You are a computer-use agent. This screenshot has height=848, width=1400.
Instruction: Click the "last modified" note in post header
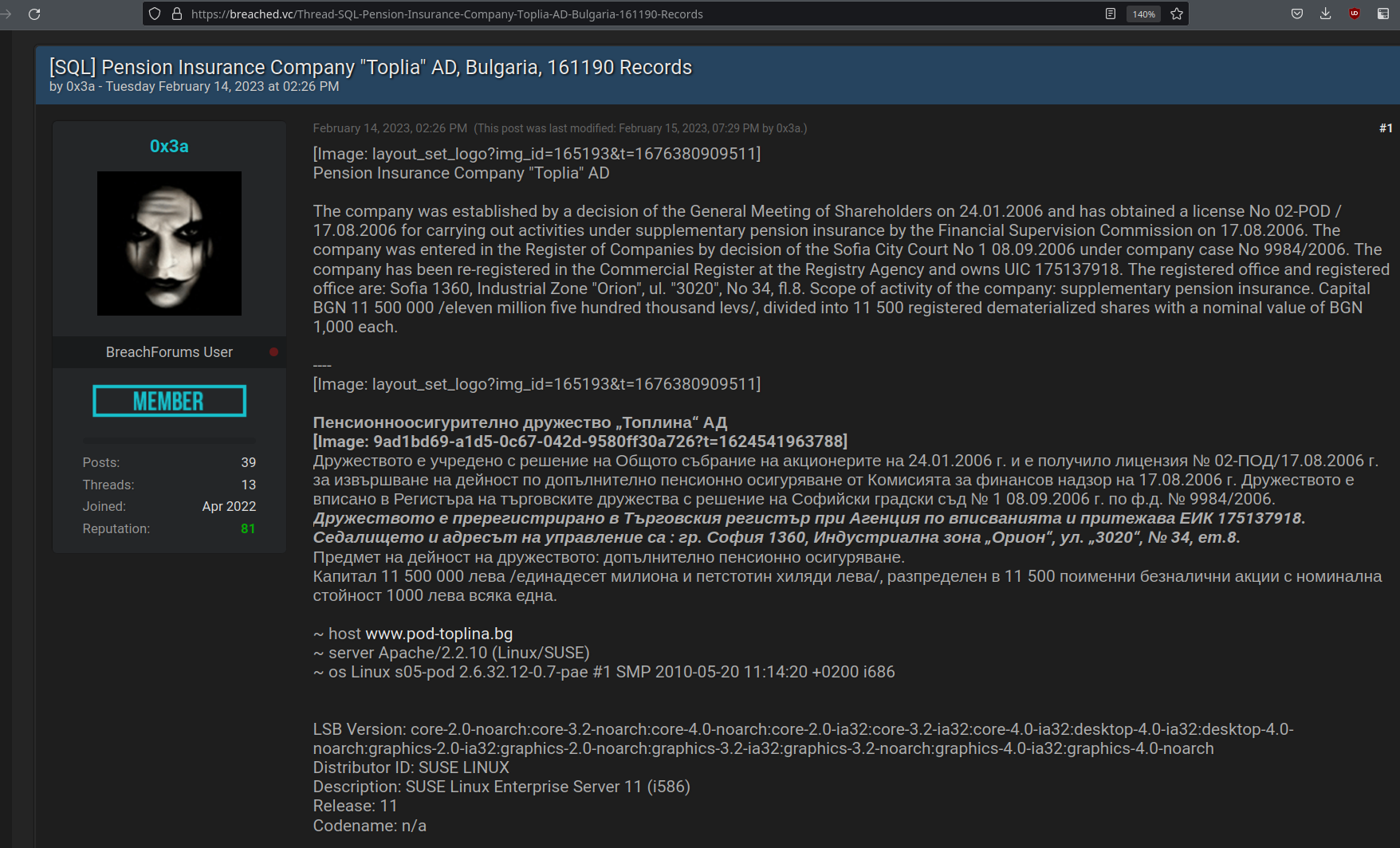tap(641, 128)
